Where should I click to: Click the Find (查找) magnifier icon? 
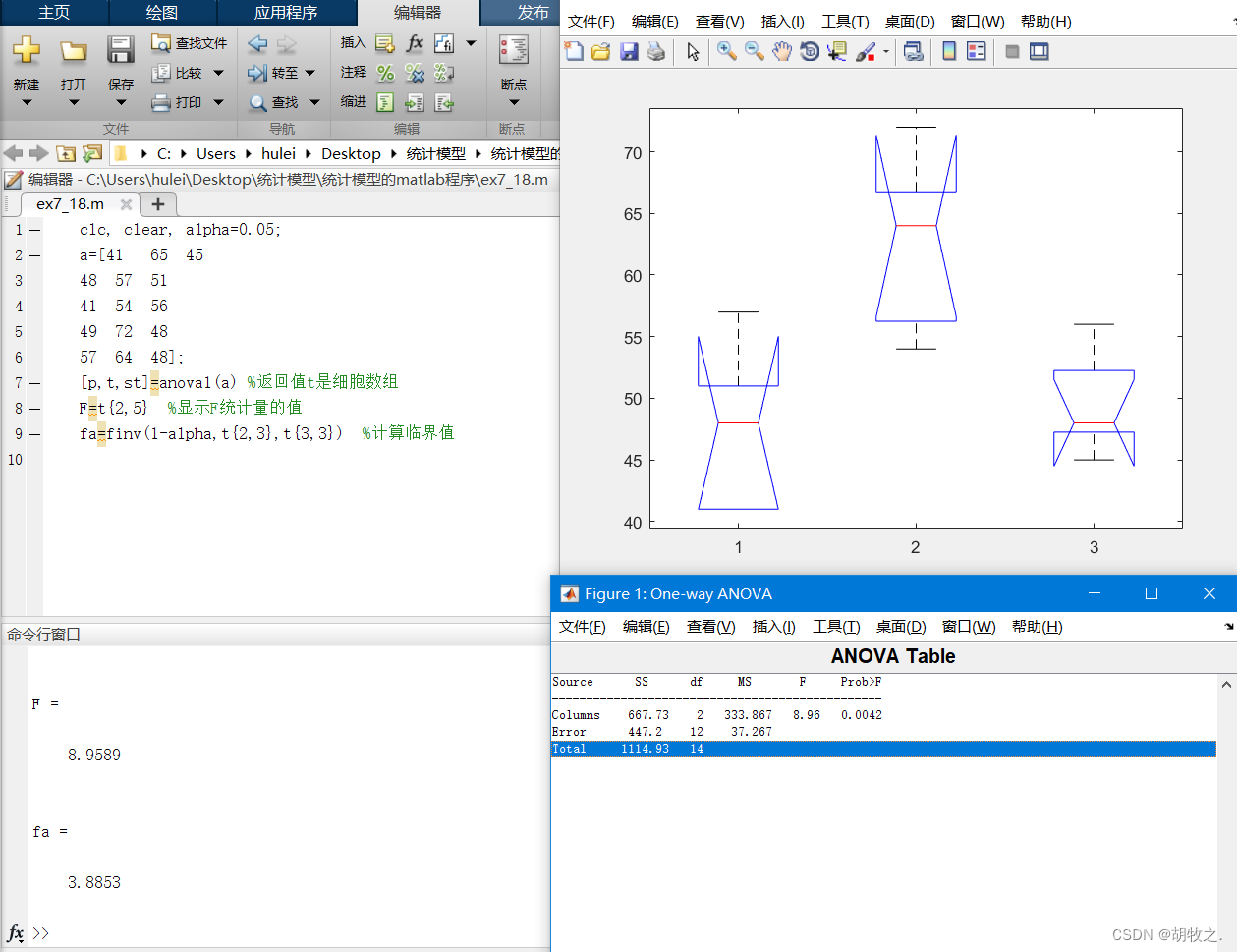coord(257,102)
